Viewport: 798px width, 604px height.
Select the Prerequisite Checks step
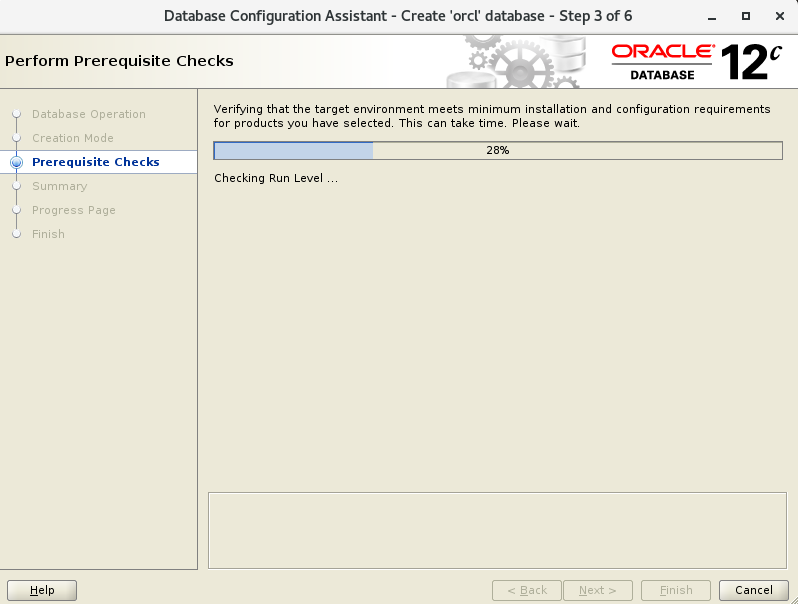[x=96, y=162]
